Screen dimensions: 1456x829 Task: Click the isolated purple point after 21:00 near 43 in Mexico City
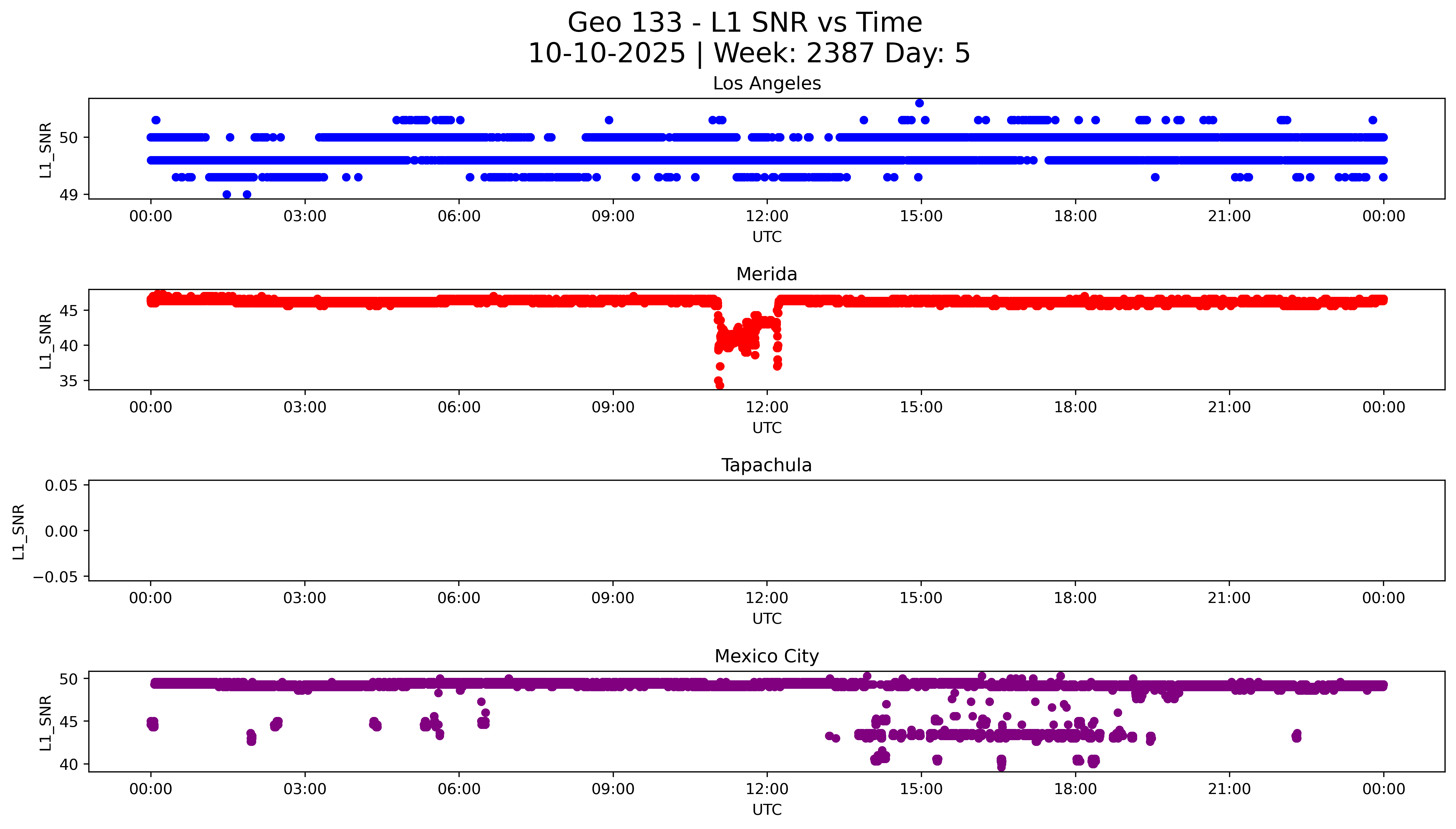click(1297, 736)
